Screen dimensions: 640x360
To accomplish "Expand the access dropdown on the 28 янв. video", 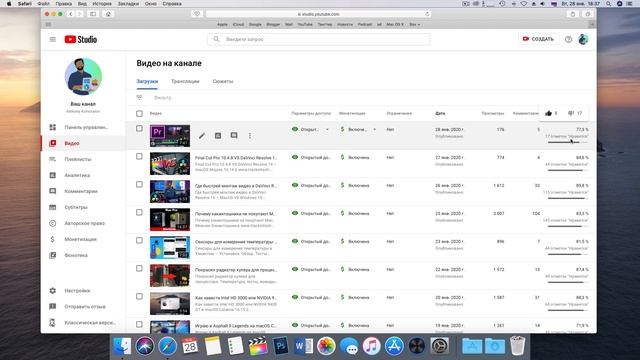I will (327, 129).
